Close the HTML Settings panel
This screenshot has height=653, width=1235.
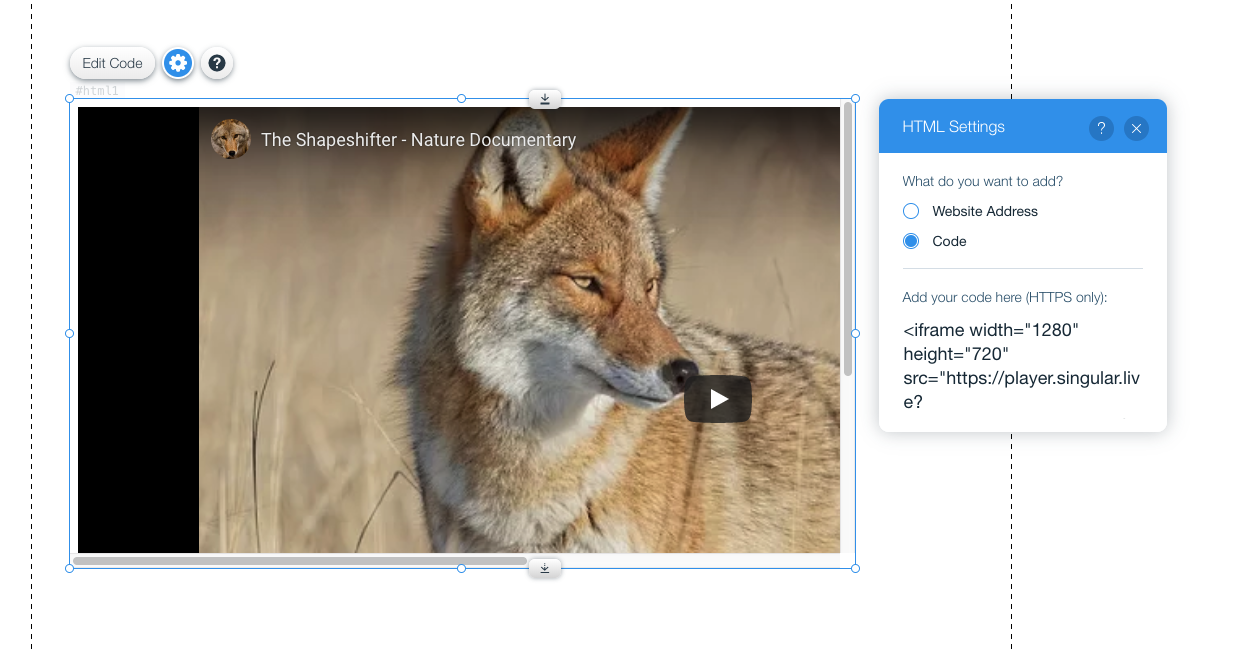click(1136, 128)
